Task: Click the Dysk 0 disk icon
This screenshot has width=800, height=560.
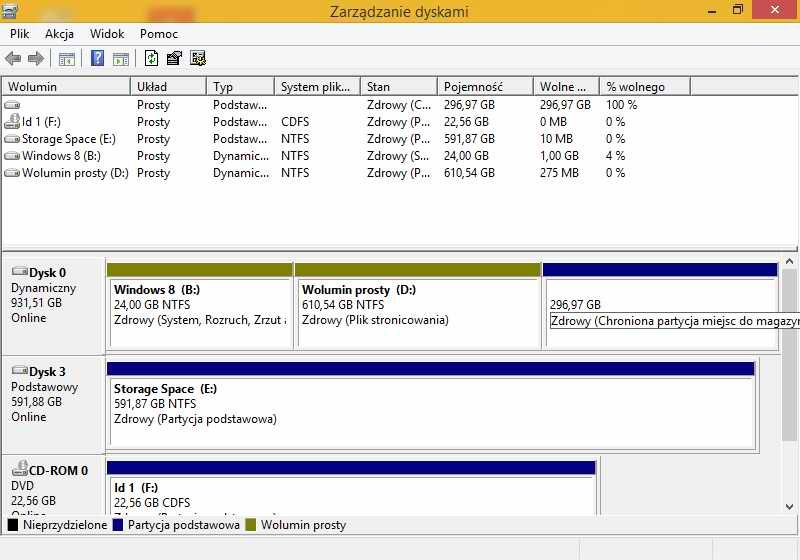Action: [19, 271]
